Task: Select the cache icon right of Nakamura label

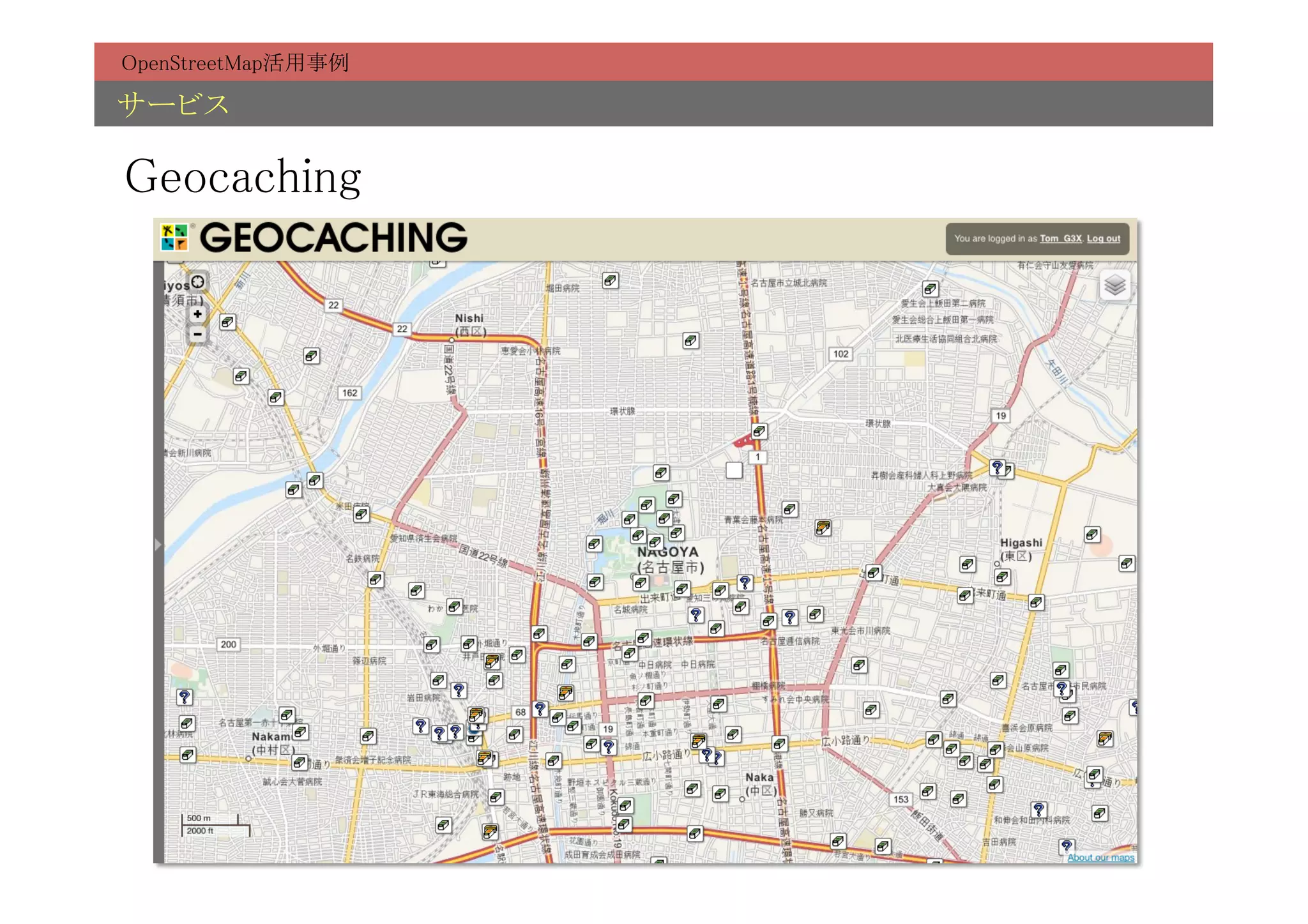Action: point(301,732)
